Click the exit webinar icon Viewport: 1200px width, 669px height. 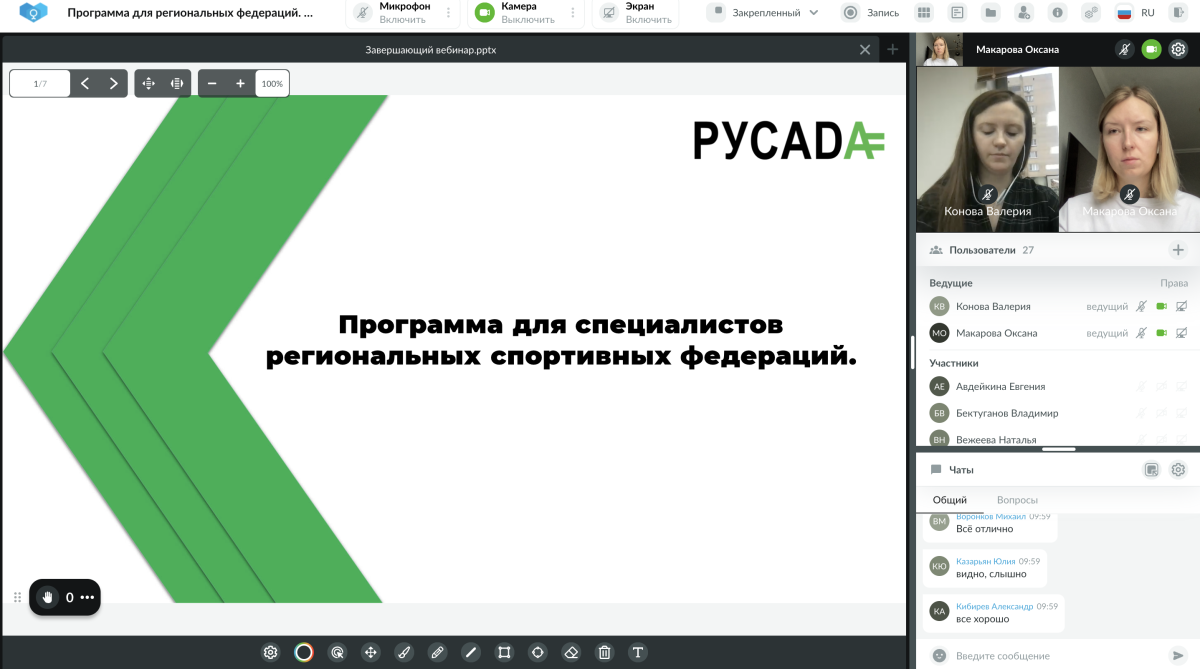click(1176, 13)
